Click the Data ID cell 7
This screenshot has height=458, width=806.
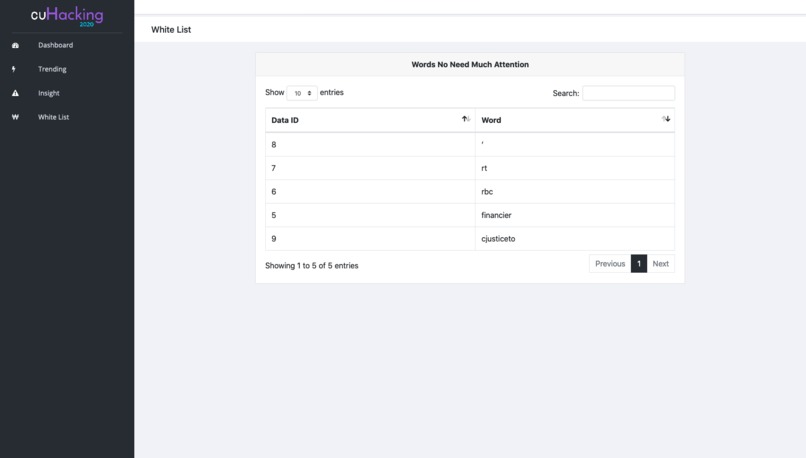(370, 168)
